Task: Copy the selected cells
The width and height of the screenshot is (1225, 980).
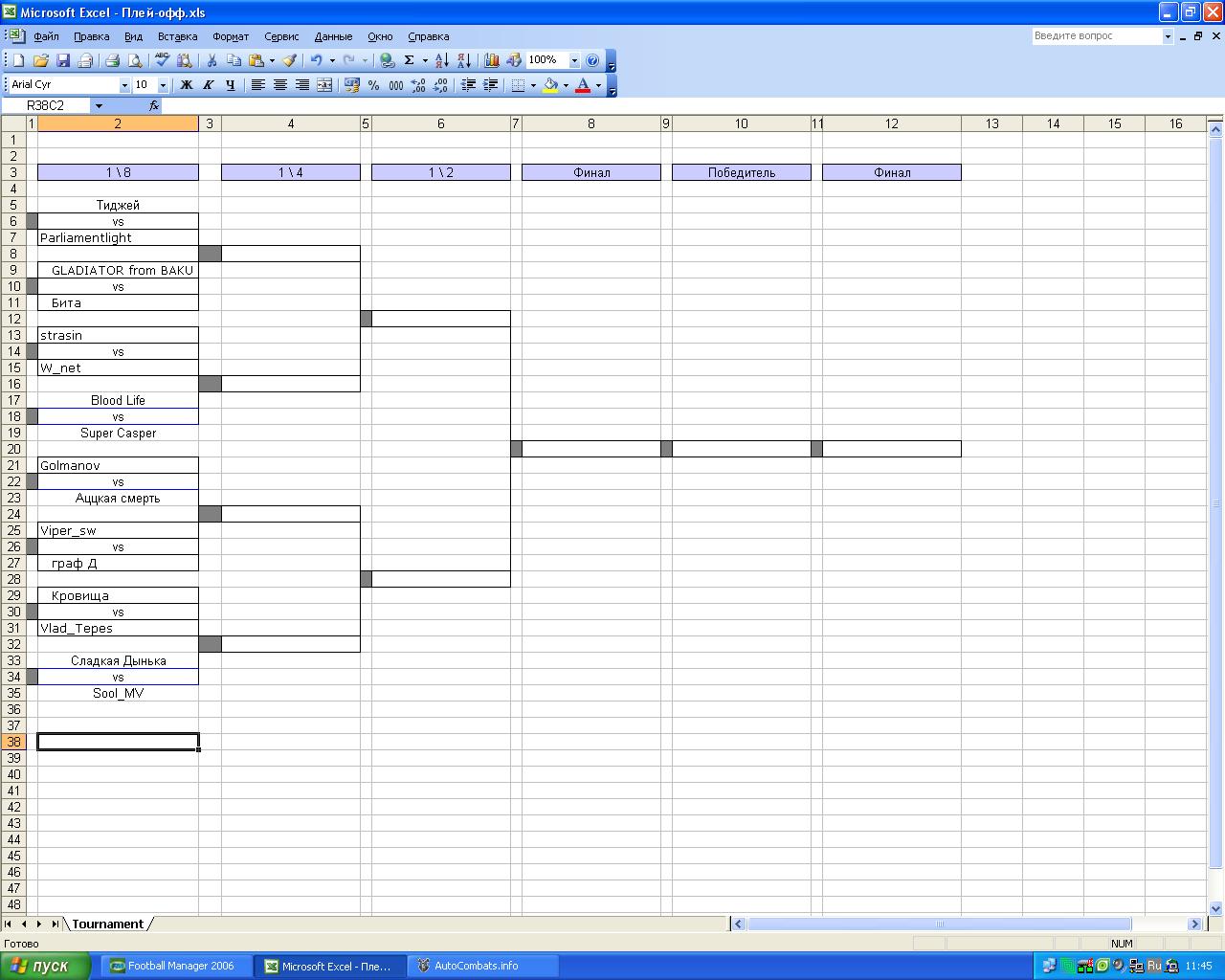Action: tap(234, 60)
